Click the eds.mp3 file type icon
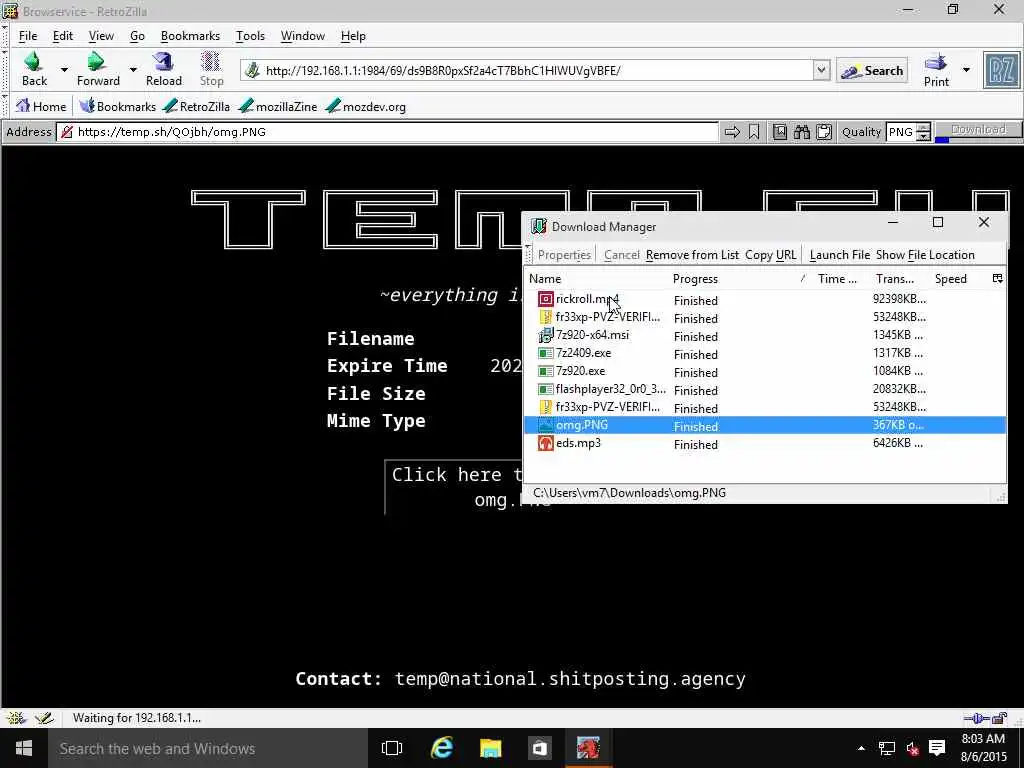The height and width of the screenshot is (768, 1024). 545,443
